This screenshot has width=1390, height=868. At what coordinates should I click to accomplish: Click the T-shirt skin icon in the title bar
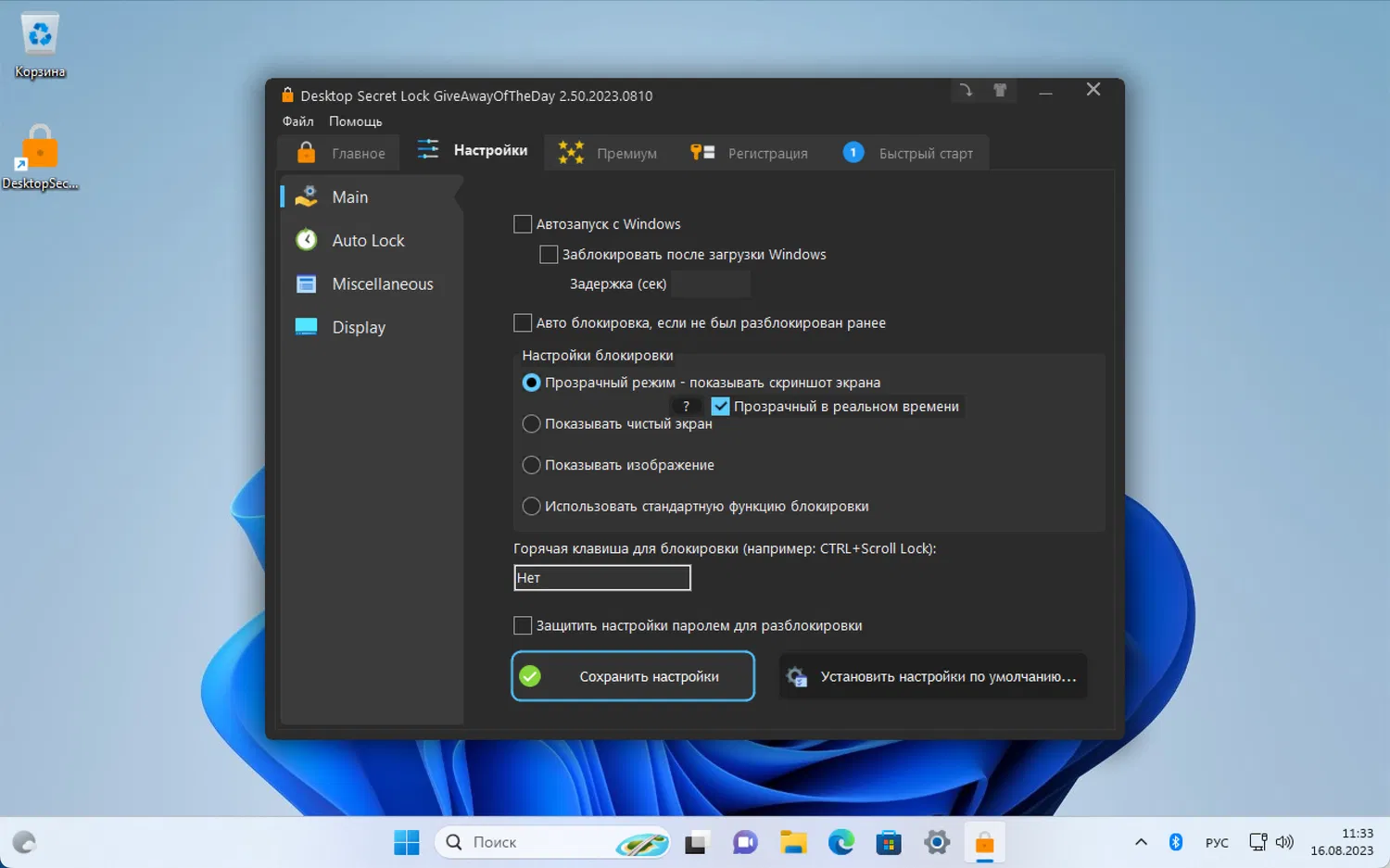tap(1000, 91)
